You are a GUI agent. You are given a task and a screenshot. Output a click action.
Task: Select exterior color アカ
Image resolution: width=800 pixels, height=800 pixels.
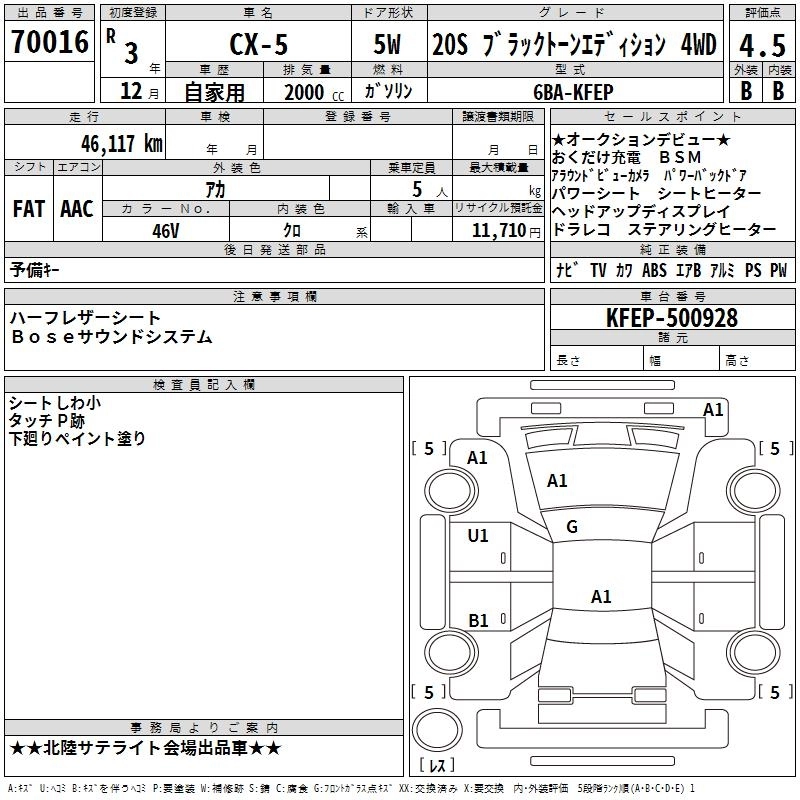click(215, 190)
